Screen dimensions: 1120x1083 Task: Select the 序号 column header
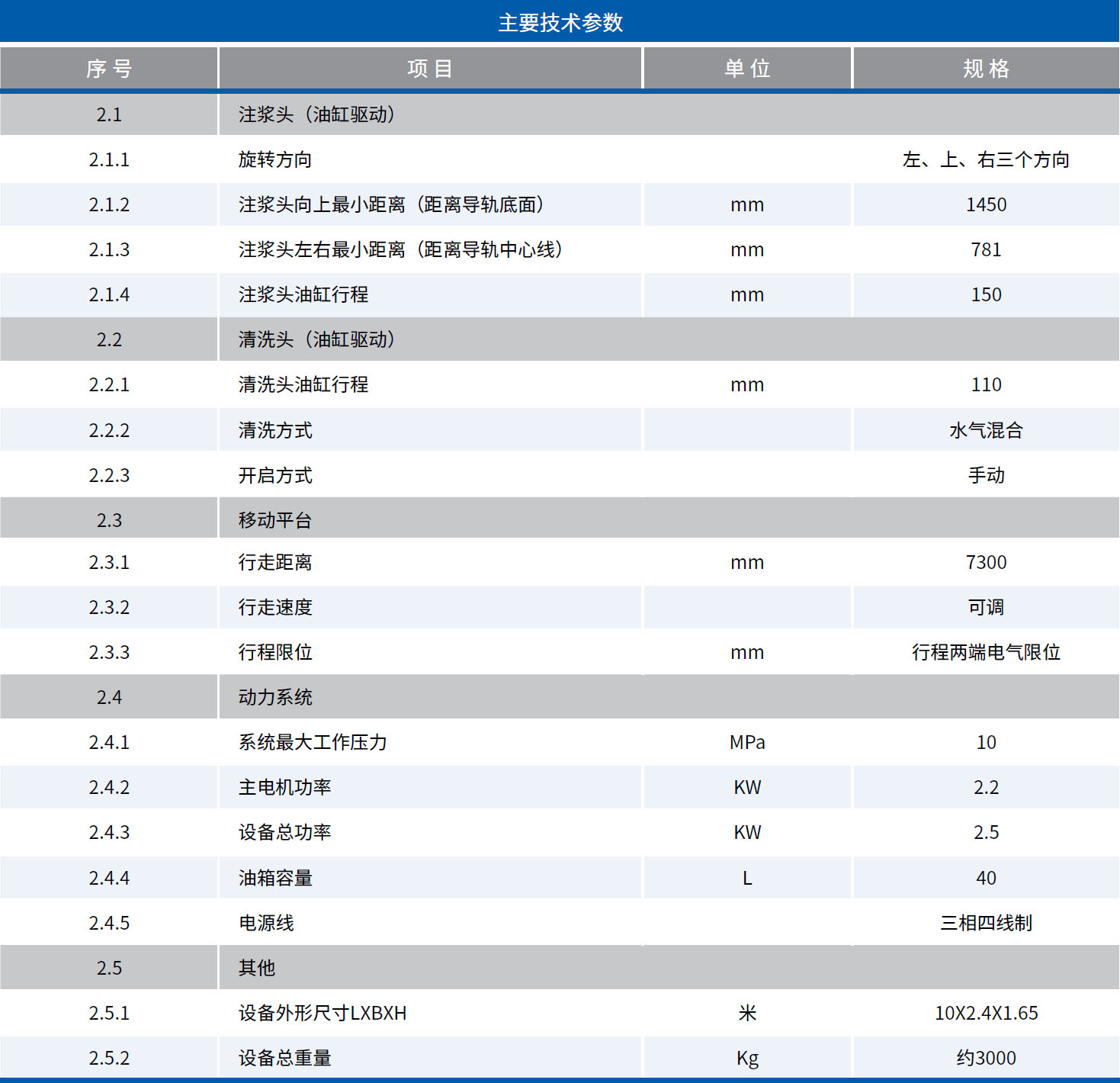109,68
